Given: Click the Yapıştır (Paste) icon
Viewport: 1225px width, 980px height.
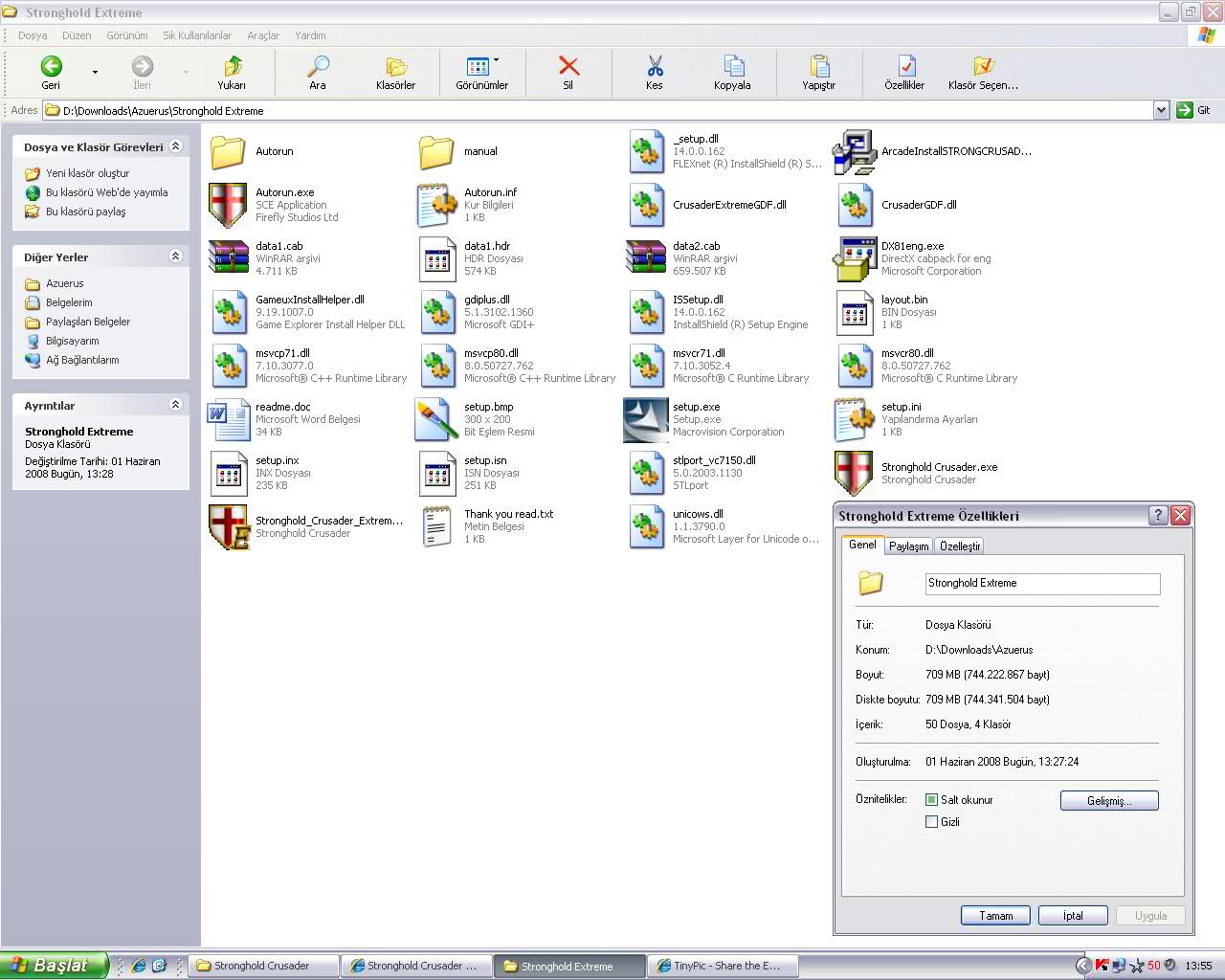Looking at the screenshot, I should (x=819, y=66).
